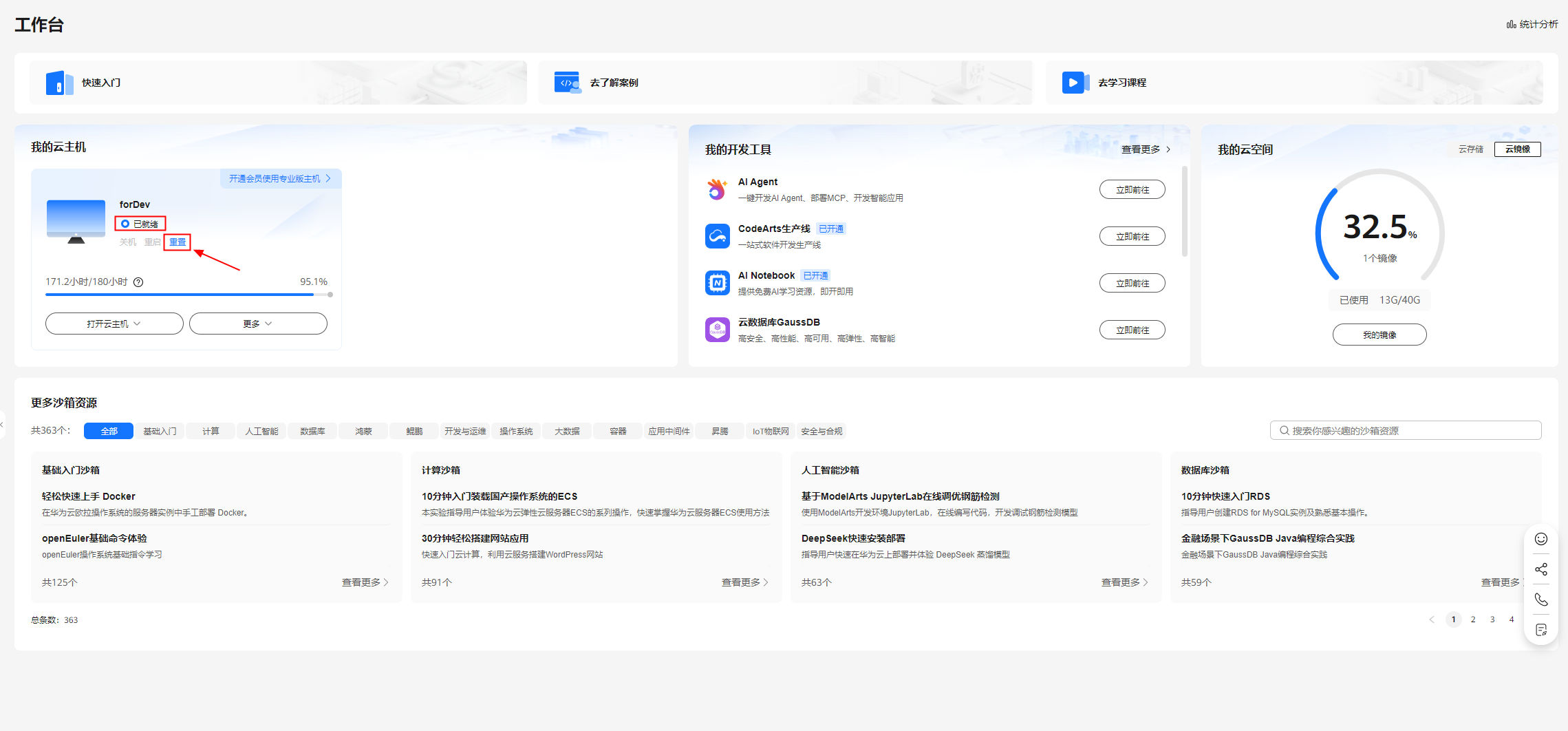
Task: Open 查看更多 in 我的开发工具 panel
Action: (1146, 149)
